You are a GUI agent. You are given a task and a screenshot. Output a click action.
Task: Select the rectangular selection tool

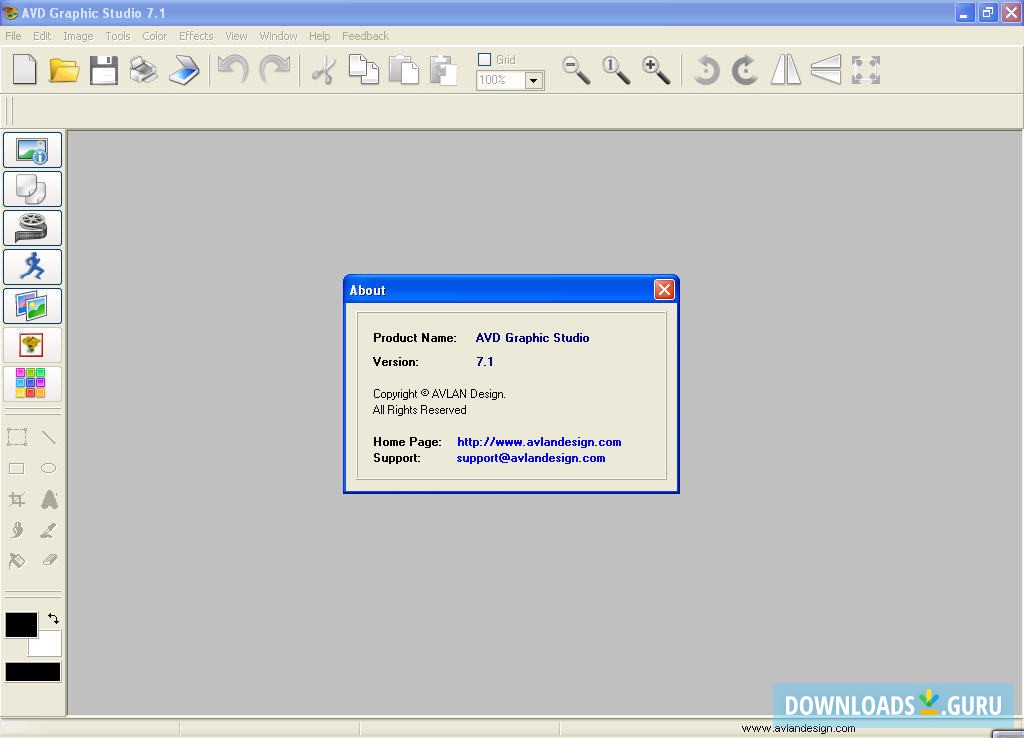coord(16,437)
